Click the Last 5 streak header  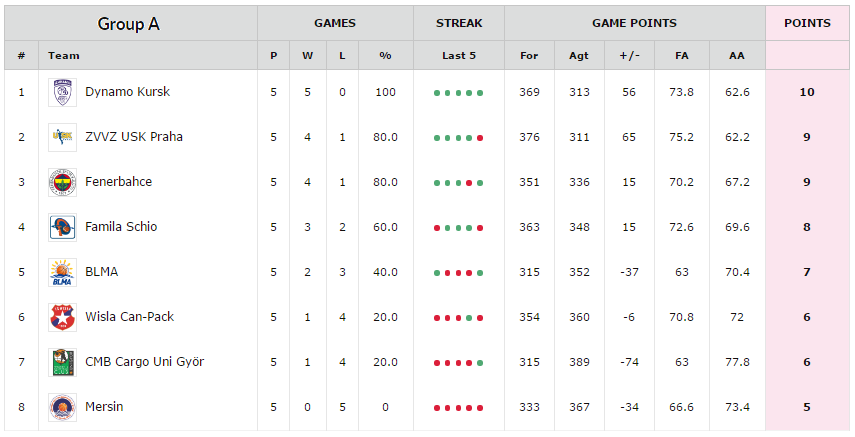tap(459, 56)
